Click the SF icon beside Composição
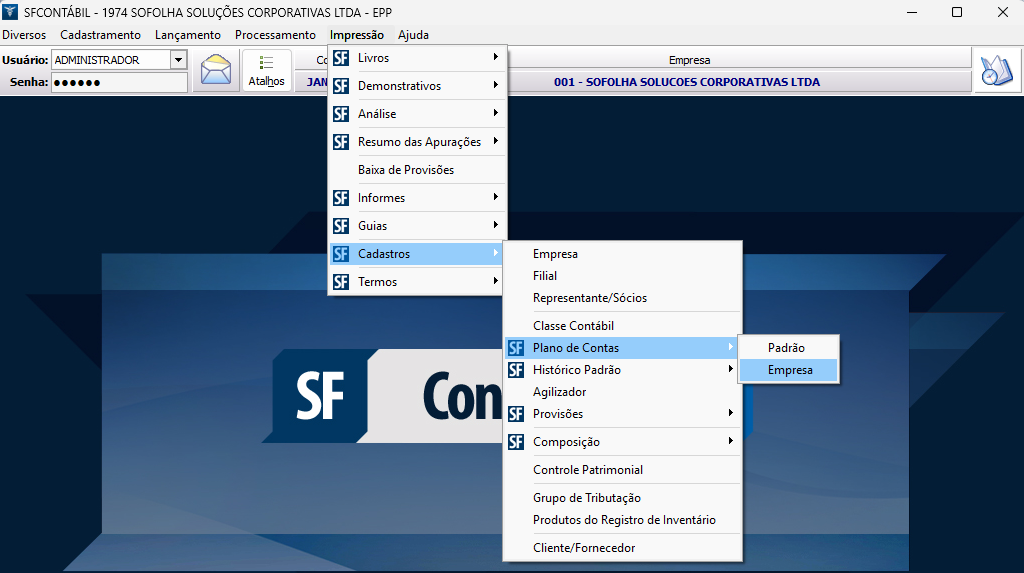The image size is (1024, 573). coord(516,442)
